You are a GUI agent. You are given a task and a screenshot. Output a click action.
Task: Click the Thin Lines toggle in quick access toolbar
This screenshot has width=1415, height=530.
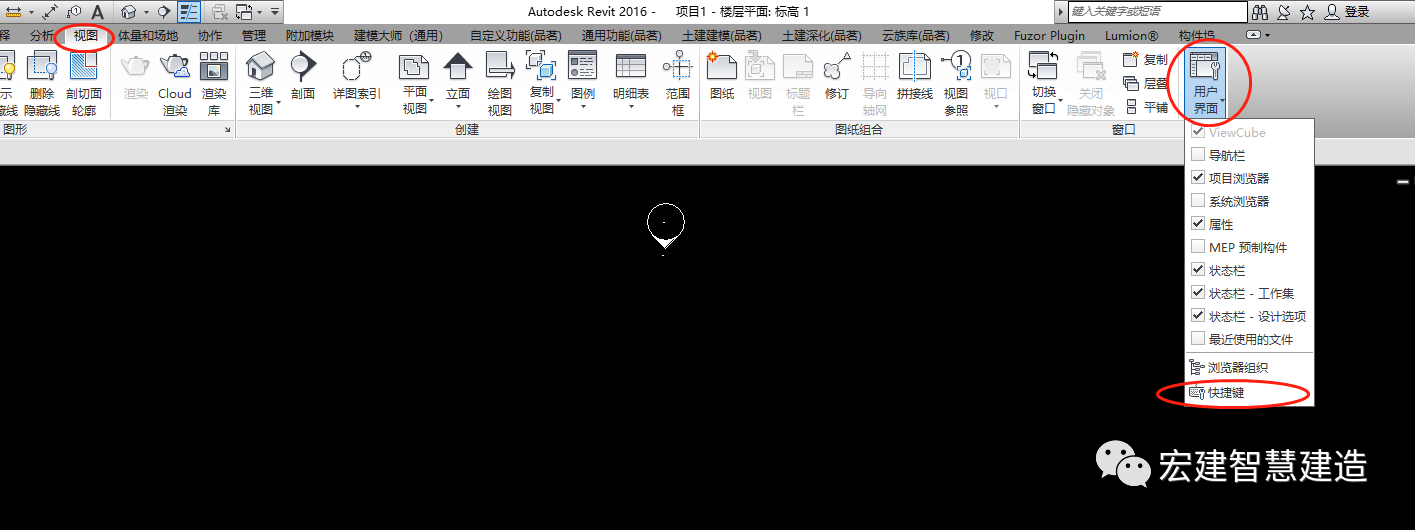pos(189,12)
